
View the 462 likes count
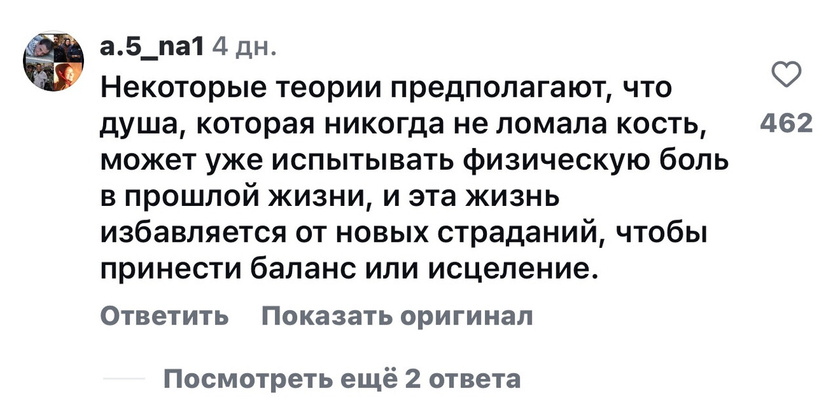(x=786, y=124)
